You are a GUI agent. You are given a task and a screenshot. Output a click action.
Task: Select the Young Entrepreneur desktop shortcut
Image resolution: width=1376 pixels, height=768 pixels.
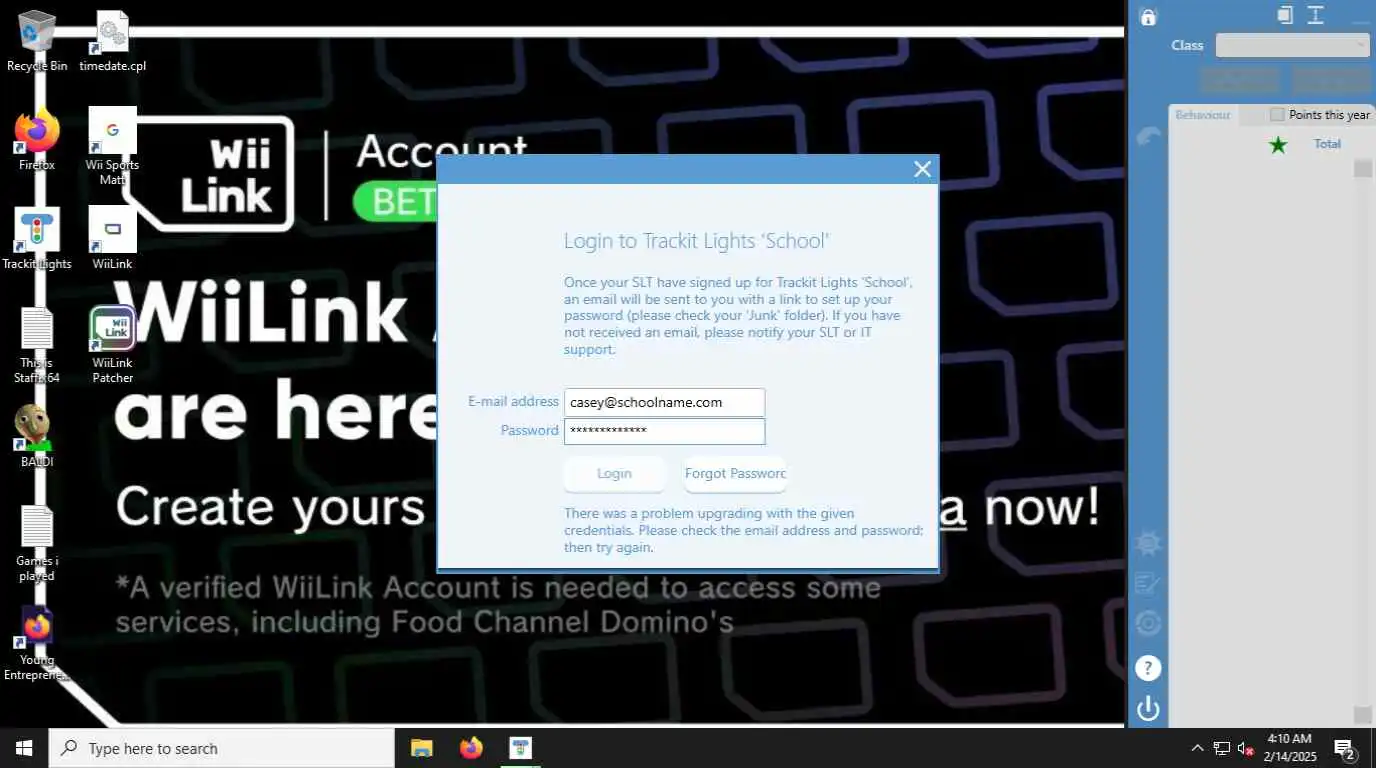[37, 643]
